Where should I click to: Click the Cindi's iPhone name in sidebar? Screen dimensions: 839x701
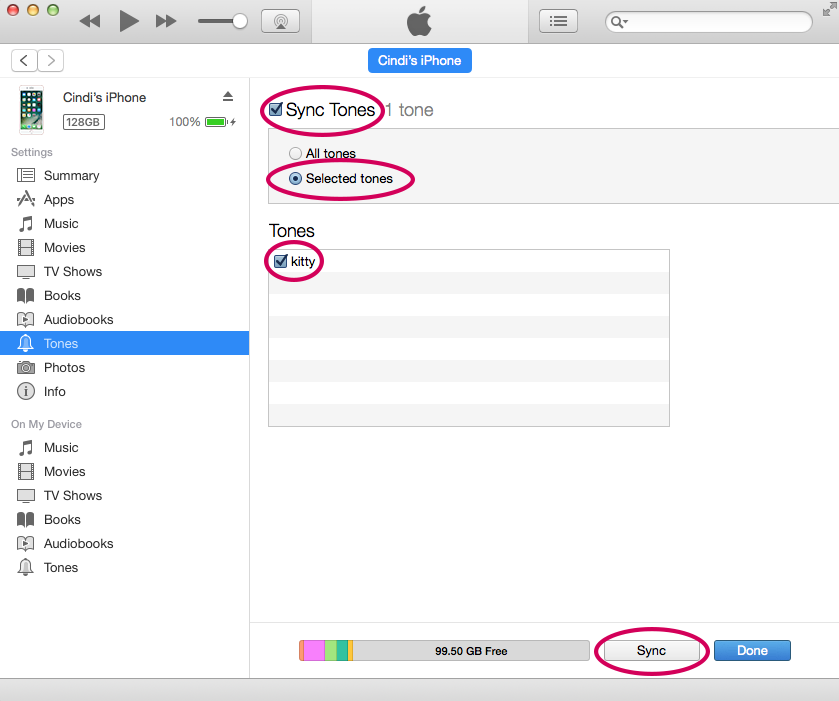(104, 97)
